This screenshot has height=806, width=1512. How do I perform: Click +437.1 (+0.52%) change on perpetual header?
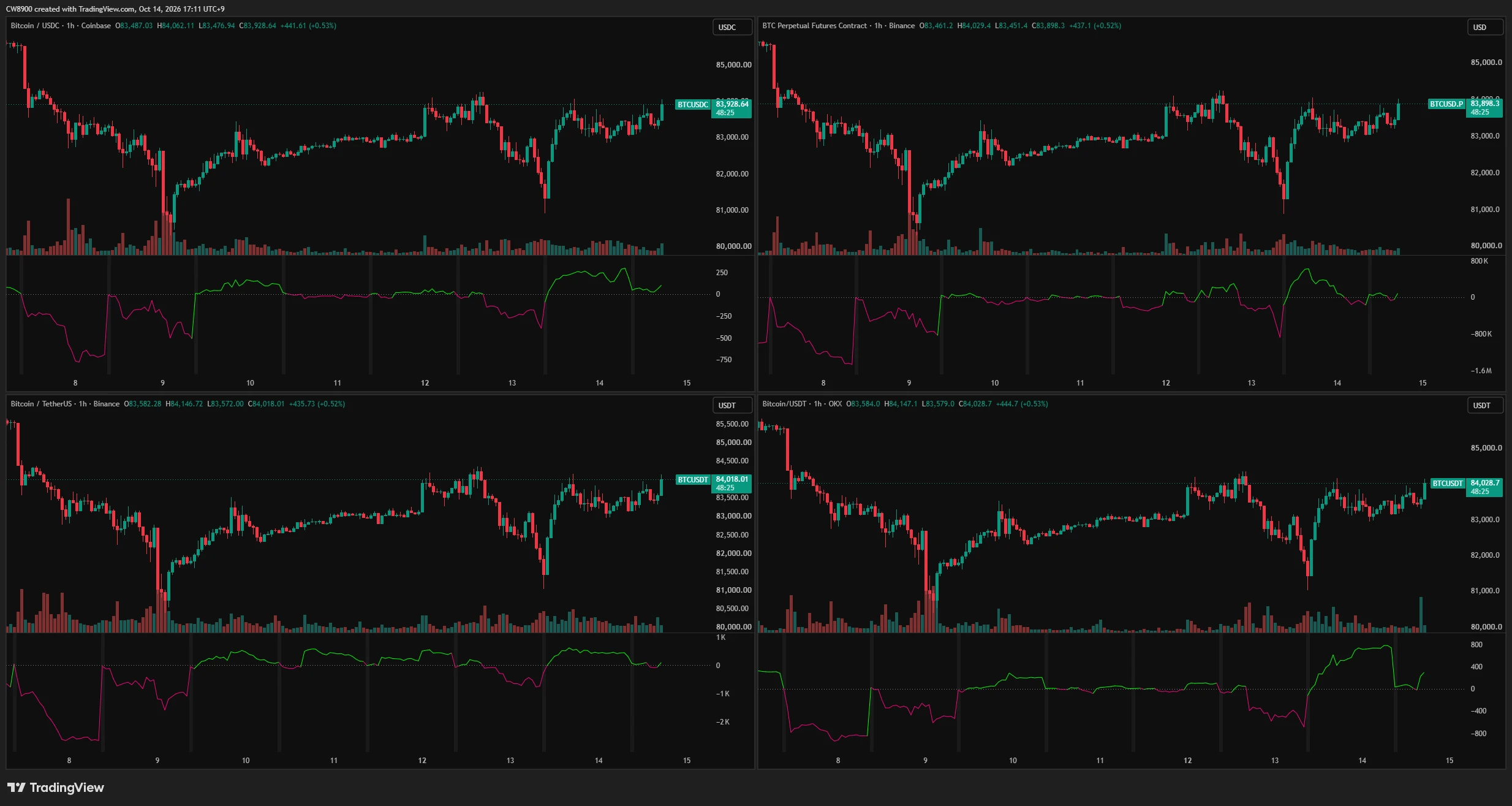point(1095,26)
